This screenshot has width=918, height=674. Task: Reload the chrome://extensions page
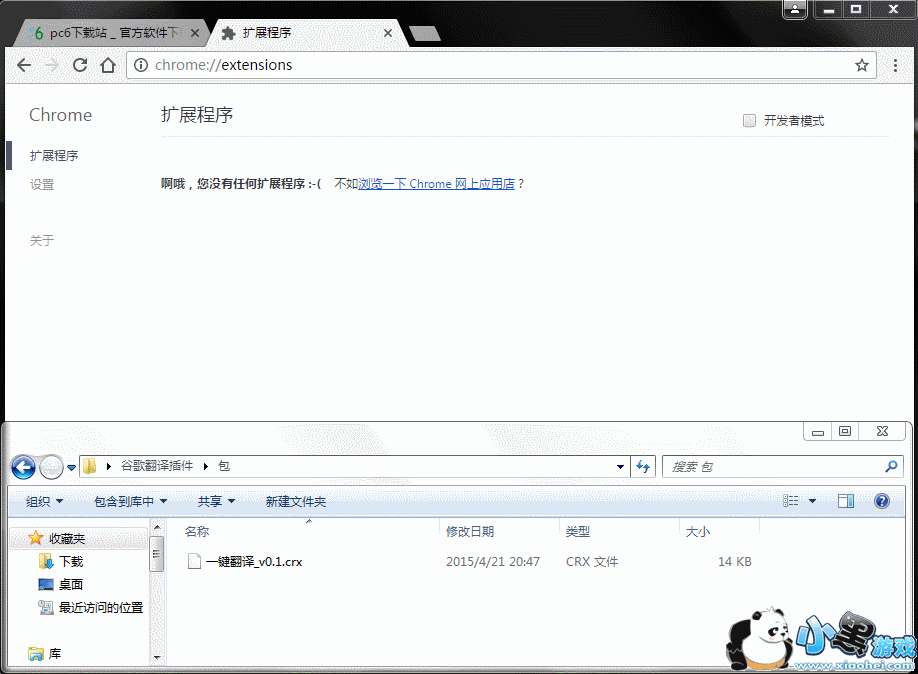pos(80,65)
